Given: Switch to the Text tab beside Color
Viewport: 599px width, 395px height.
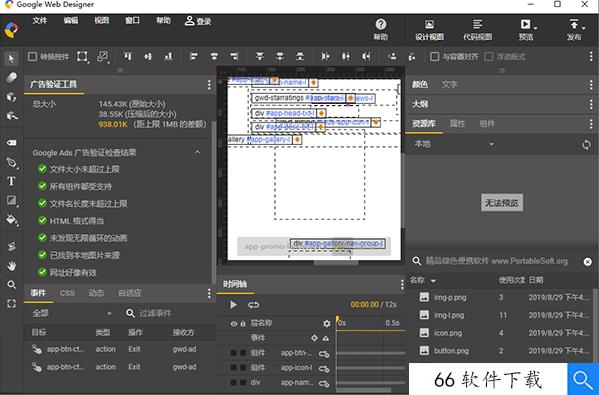Looking at the screenshot, I should tap(450, 84).
